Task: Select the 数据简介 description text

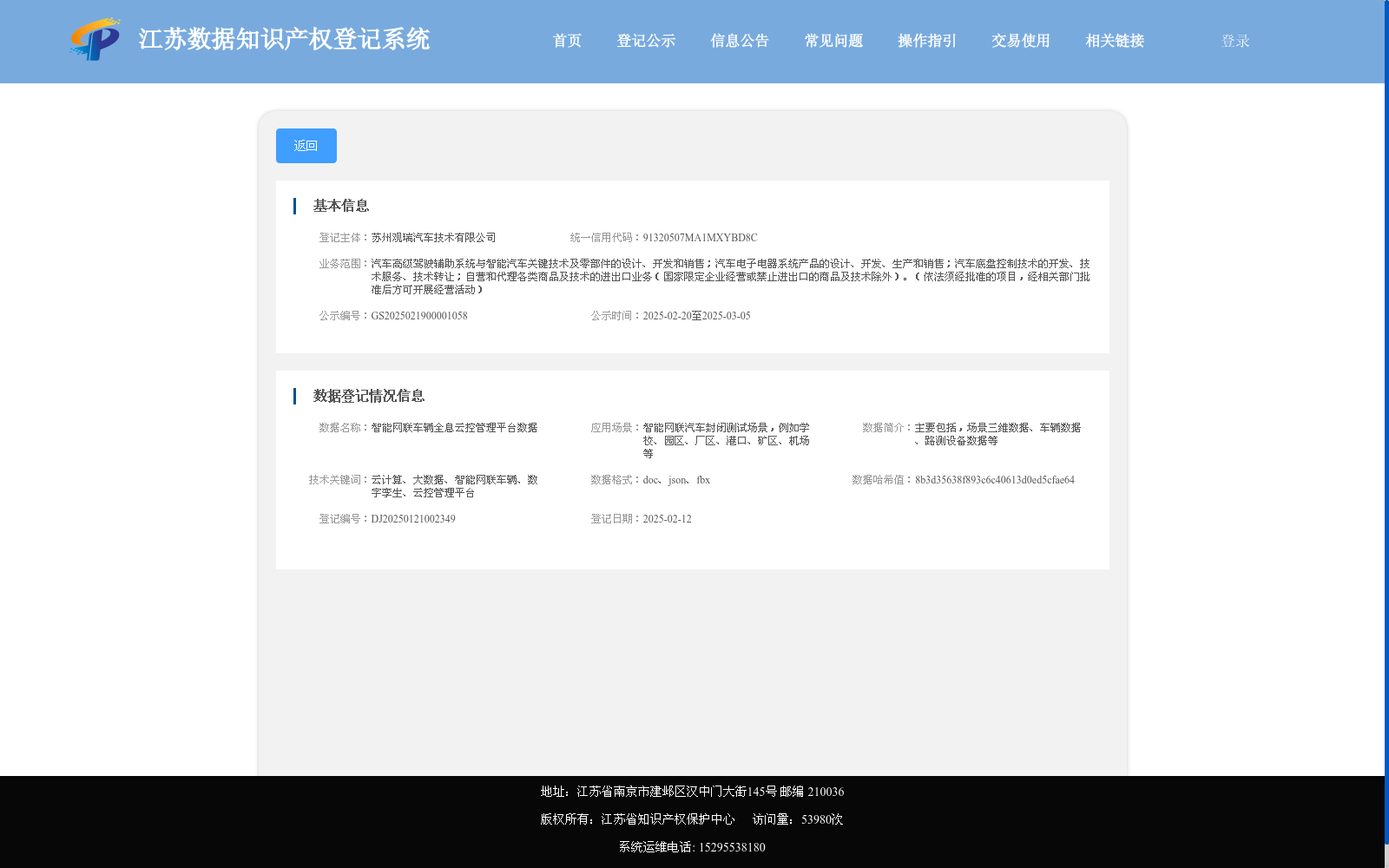Action: coord(997,434)
